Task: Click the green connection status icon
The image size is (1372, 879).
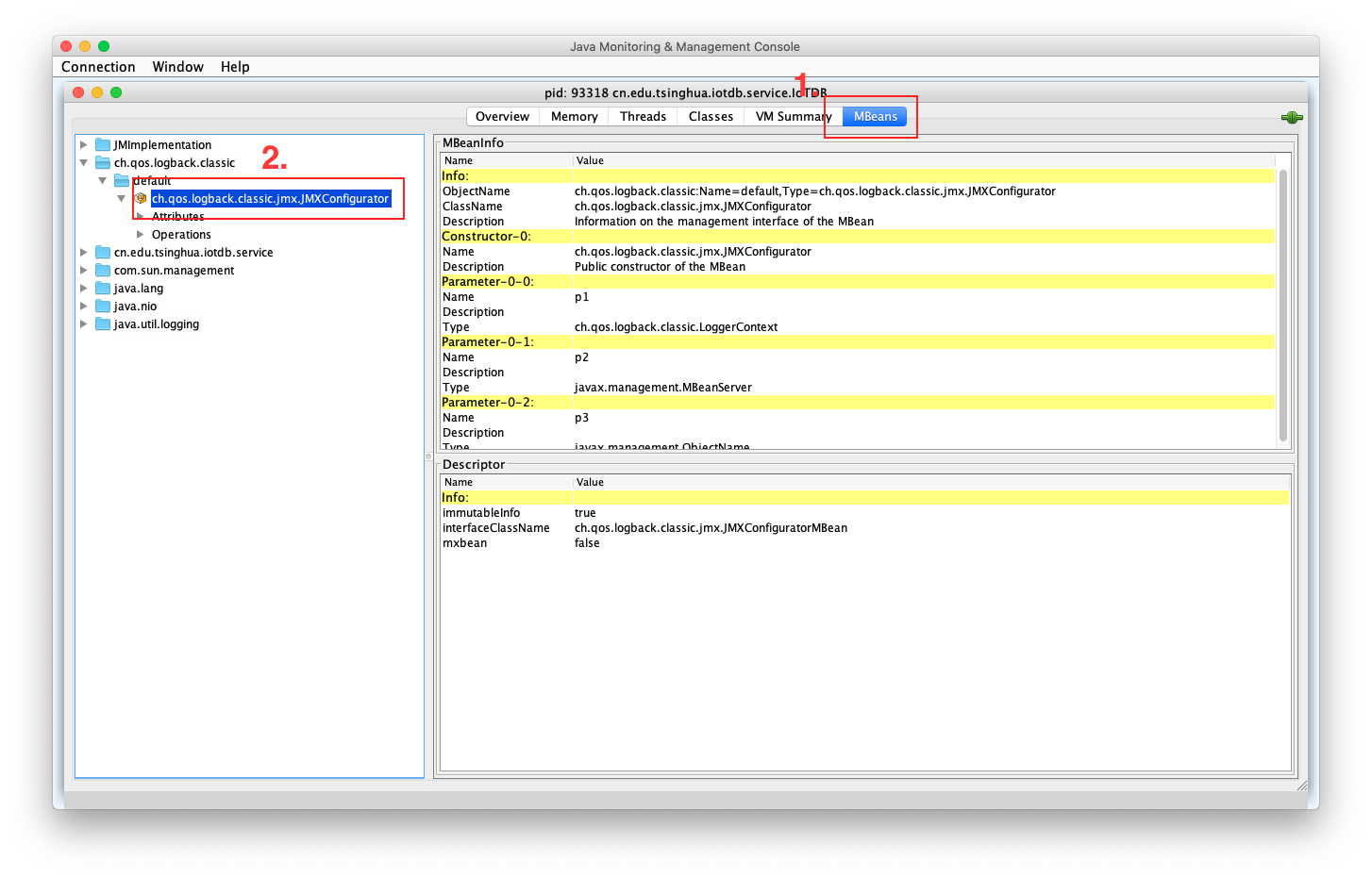Action: pos(1292,118)
